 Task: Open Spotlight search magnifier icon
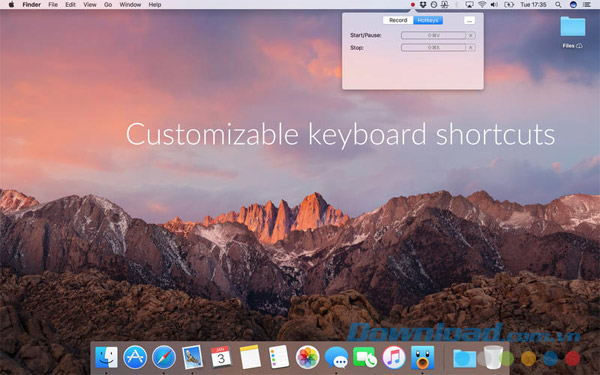pos(558,5)
